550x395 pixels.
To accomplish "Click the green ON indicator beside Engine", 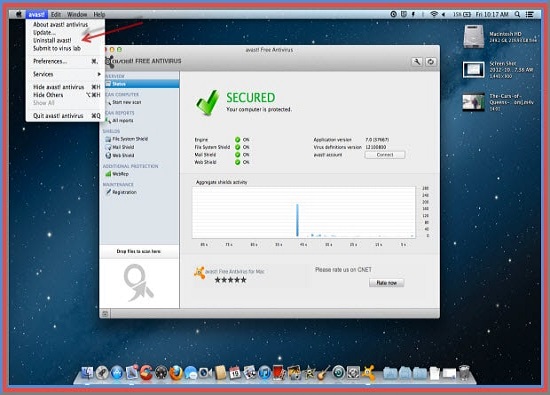I will coord(237,140).
